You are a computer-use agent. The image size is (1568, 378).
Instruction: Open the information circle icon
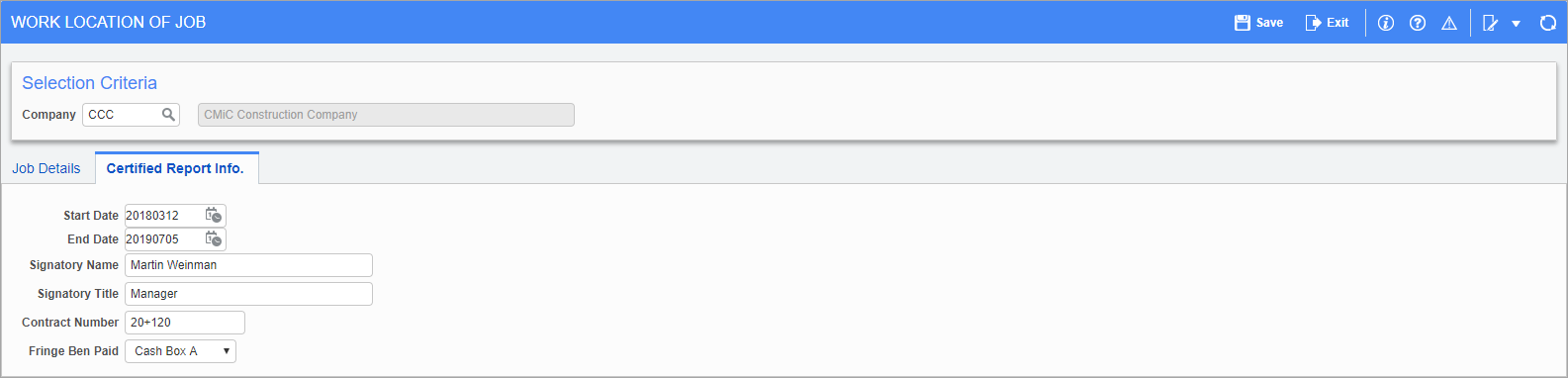[x=1386, y=23]
